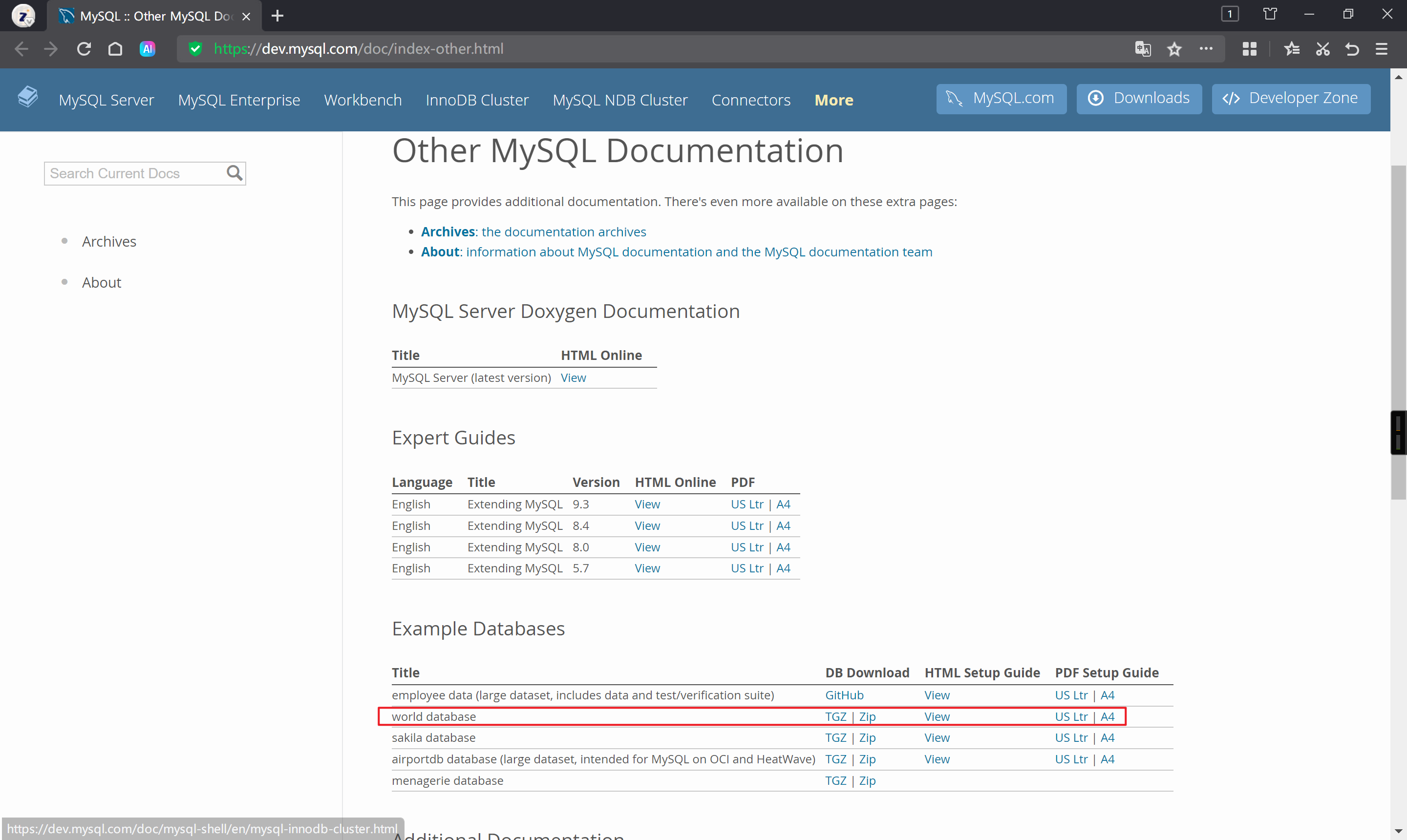Open About in the sidebar
Viewport: 1407px width, 840px height.
coord(101,282)
